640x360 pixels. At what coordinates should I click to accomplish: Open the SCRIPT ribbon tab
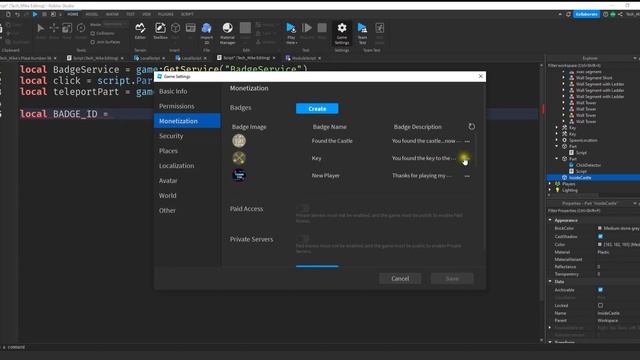(x=187, y=14)
